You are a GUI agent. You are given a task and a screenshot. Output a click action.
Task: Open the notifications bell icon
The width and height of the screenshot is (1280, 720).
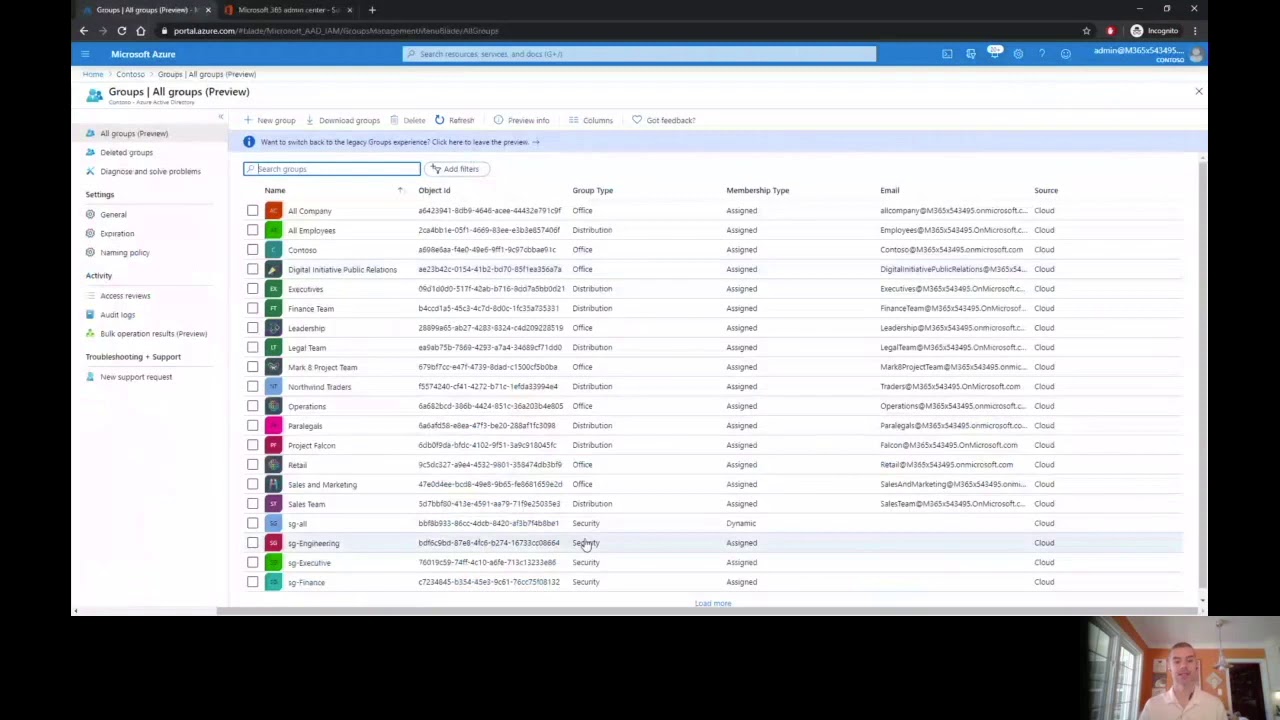[994, 54]
